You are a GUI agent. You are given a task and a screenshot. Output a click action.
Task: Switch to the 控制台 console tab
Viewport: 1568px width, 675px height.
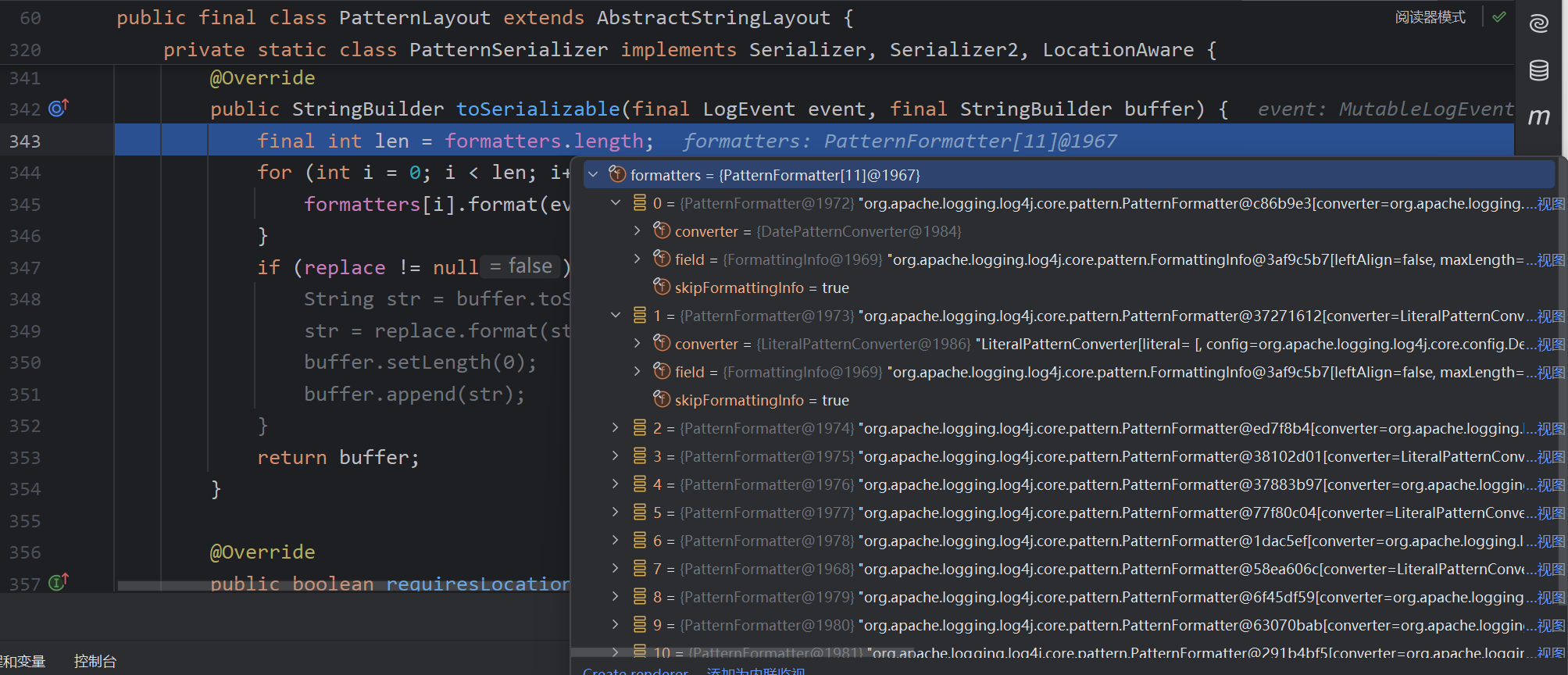[95, 661]
